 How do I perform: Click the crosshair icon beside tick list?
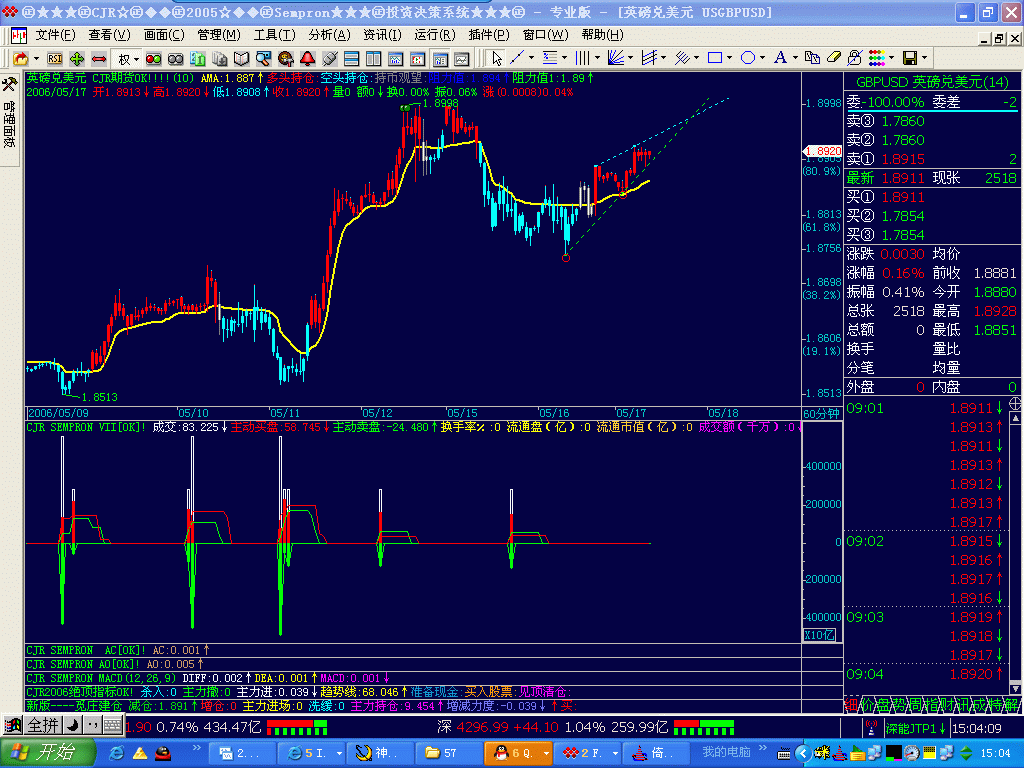[x=1016, y=403]
